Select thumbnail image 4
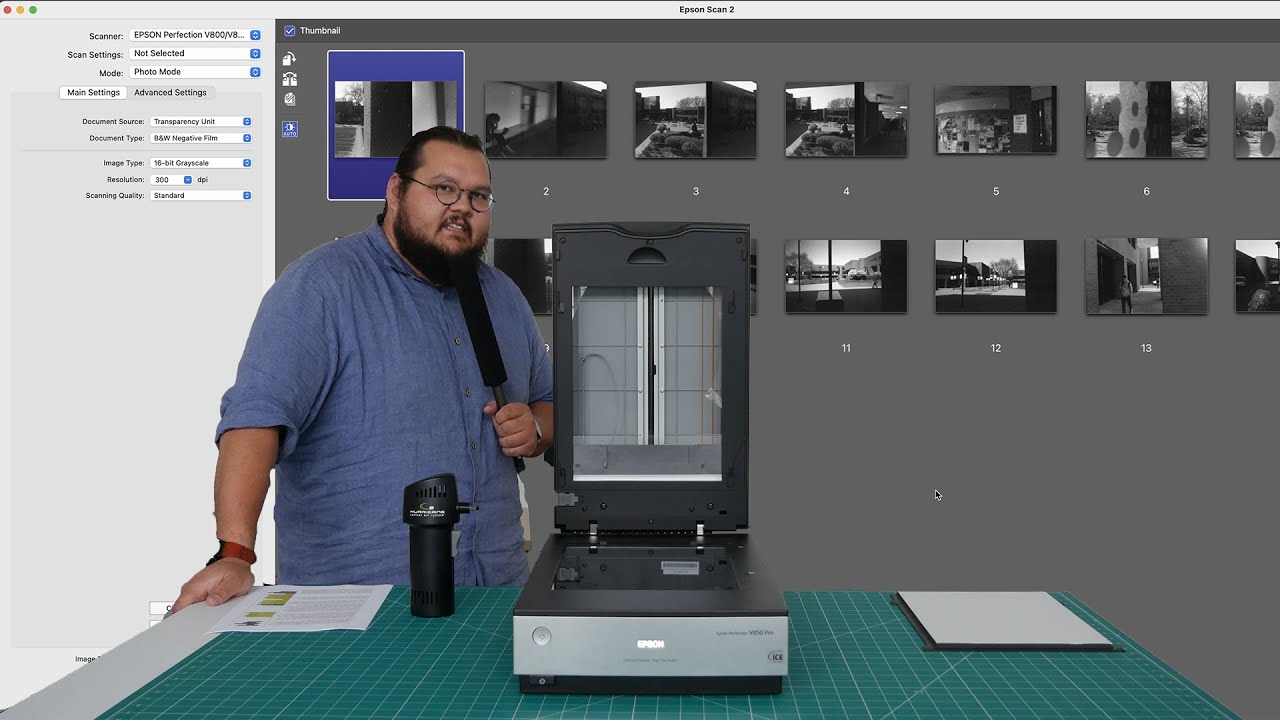 (x=846, y=120)
